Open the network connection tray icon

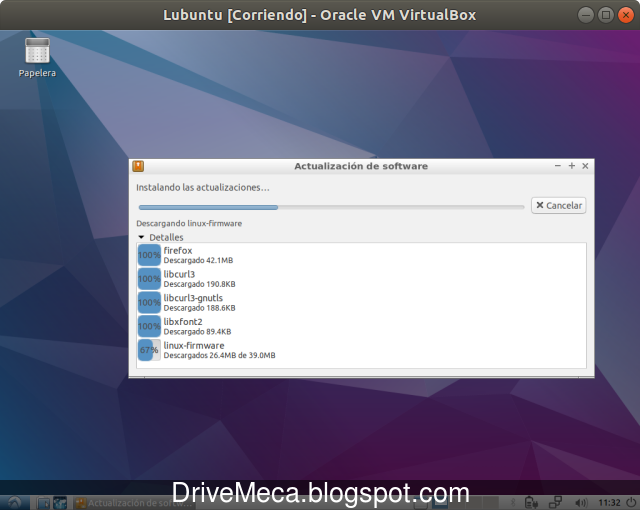pos(555,502)
